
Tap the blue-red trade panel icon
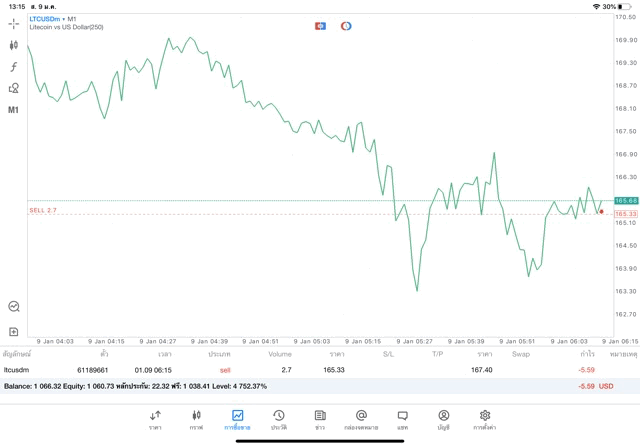(320, 25)
